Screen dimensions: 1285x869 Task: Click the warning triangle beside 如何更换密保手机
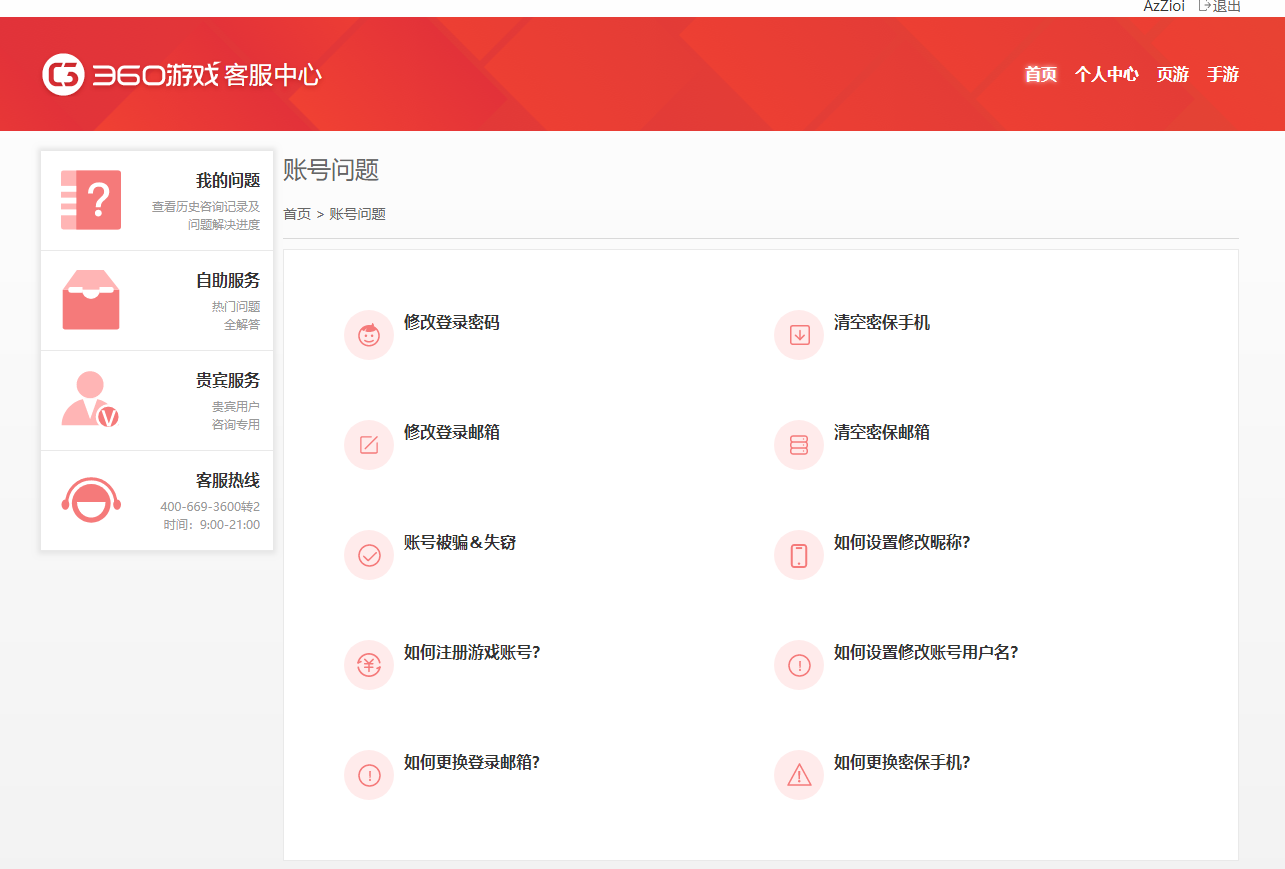point(798,774)
